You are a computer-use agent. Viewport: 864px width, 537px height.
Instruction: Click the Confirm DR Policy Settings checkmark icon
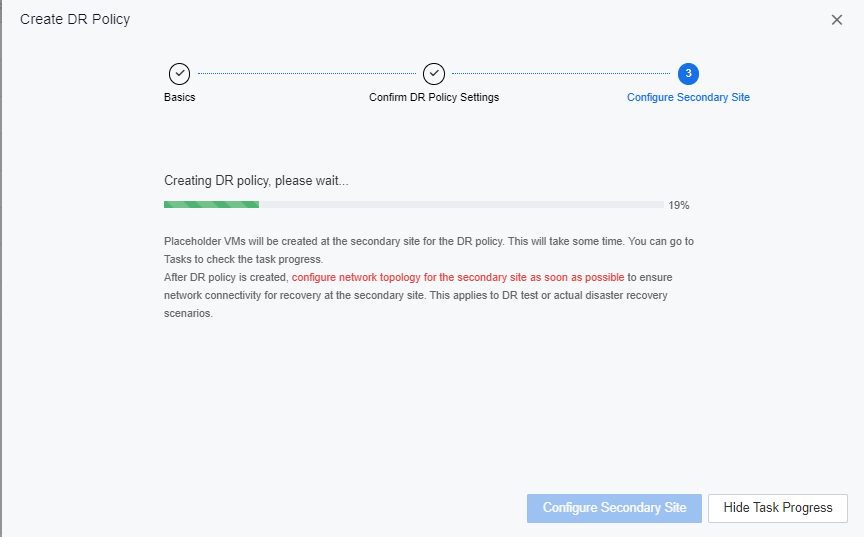pos(433,73)
